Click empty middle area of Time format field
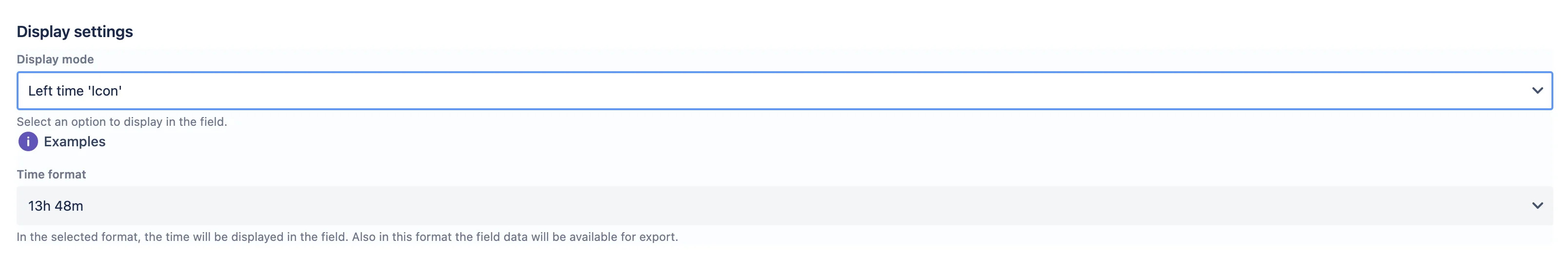The height and width of the screenshot is (277, 1568). point(784,206)
